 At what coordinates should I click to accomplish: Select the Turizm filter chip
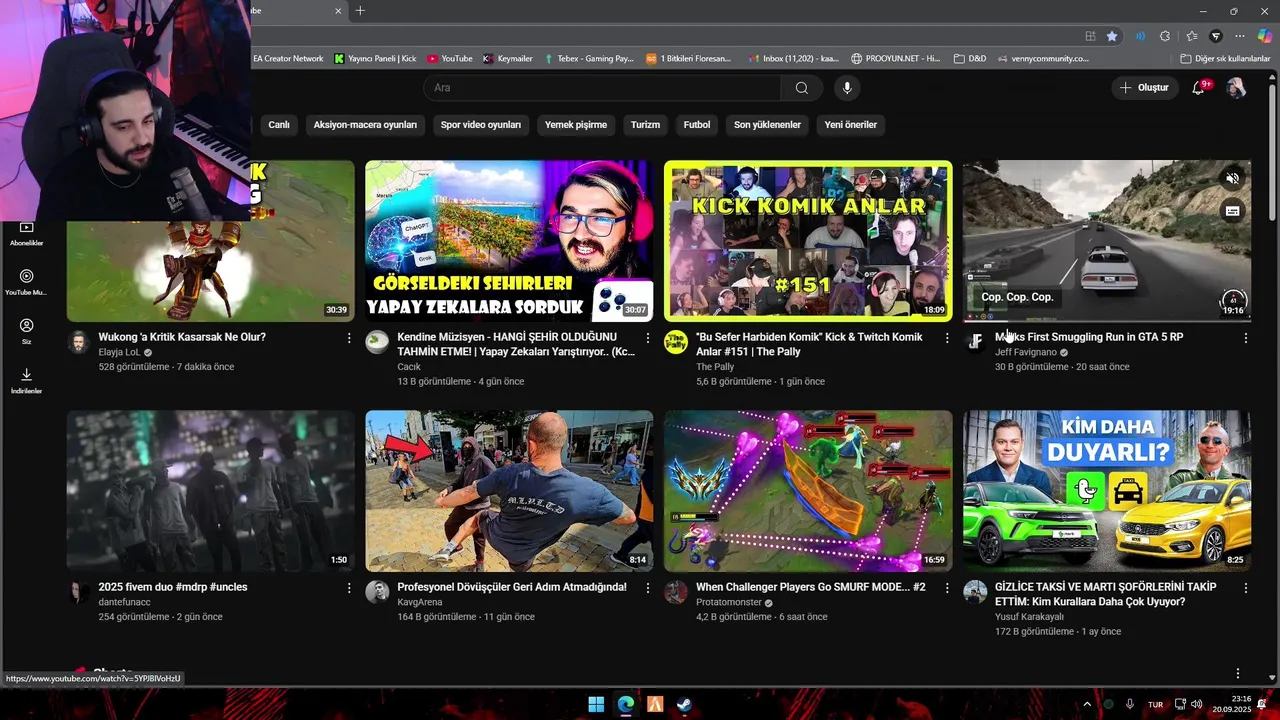coord(645,125)
